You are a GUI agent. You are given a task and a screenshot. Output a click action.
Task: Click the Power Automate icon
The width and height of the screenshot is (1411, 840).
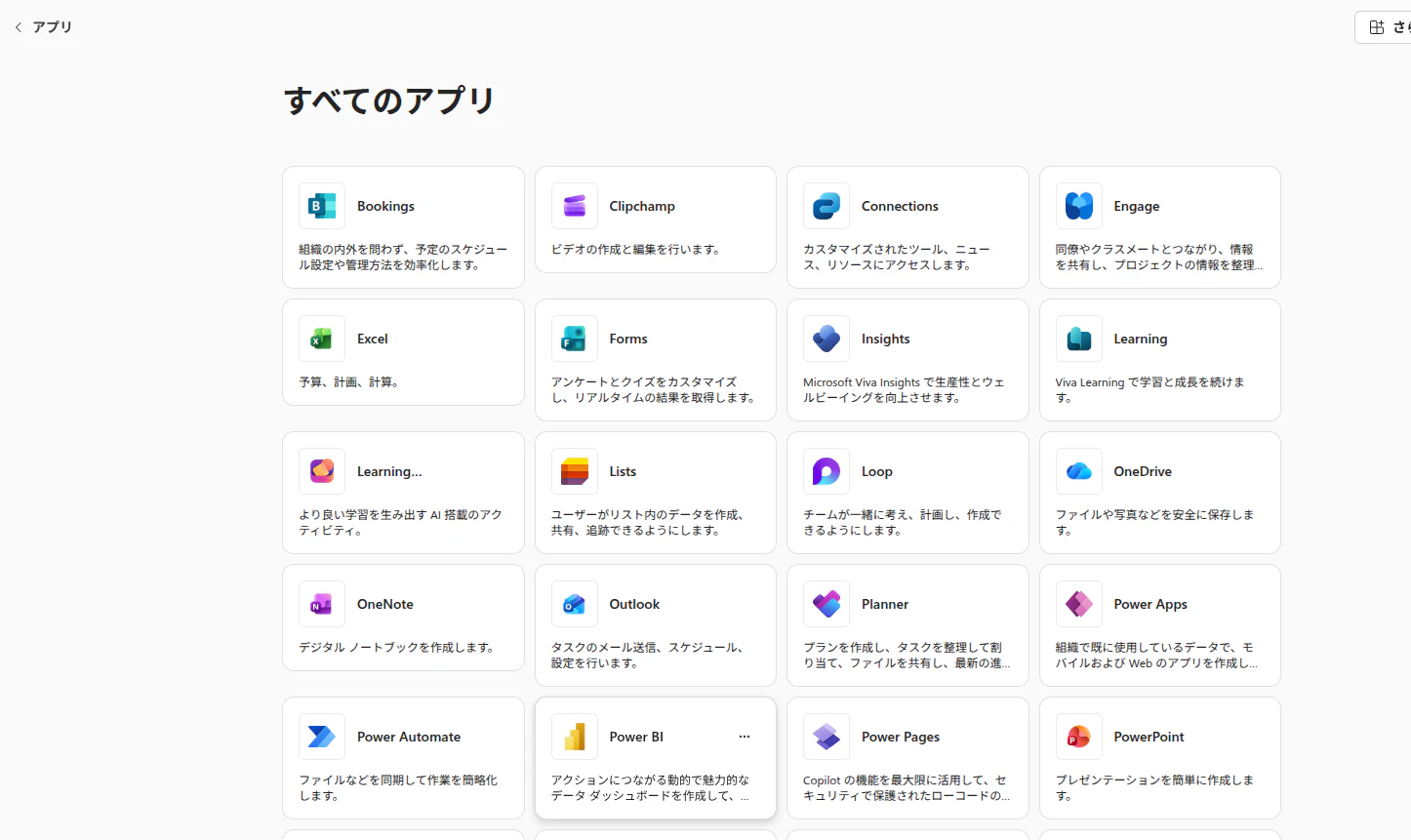pos(322,737)
